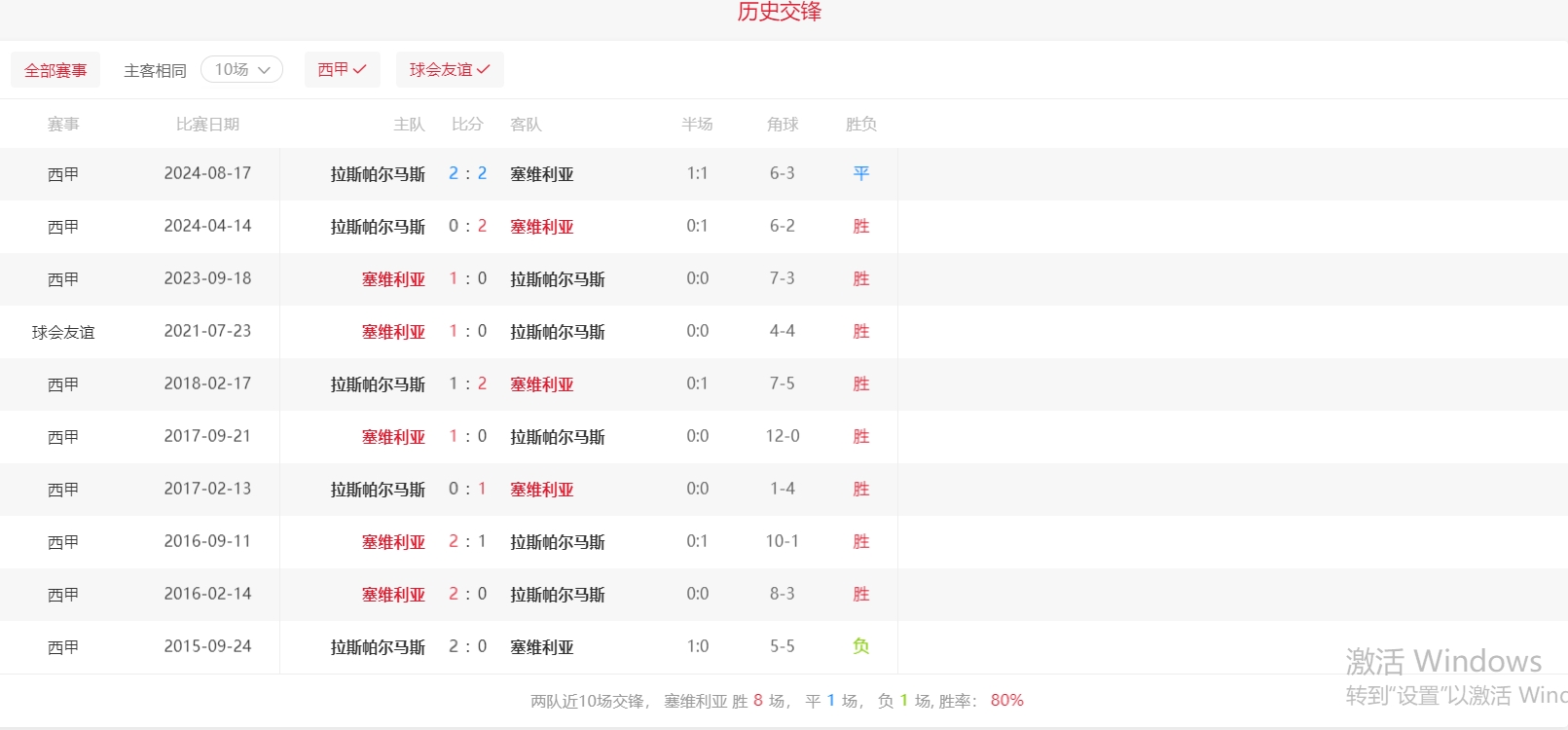Toggle the 主客相同 option

click(155, 70)
